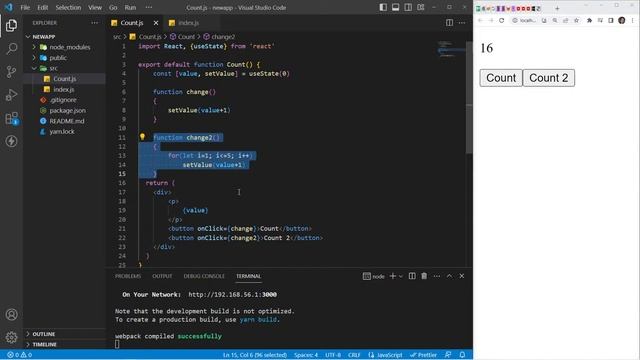Create a new terminal with plus icon
This screenshot has height=360, width=640.
[x=393, y=276]
